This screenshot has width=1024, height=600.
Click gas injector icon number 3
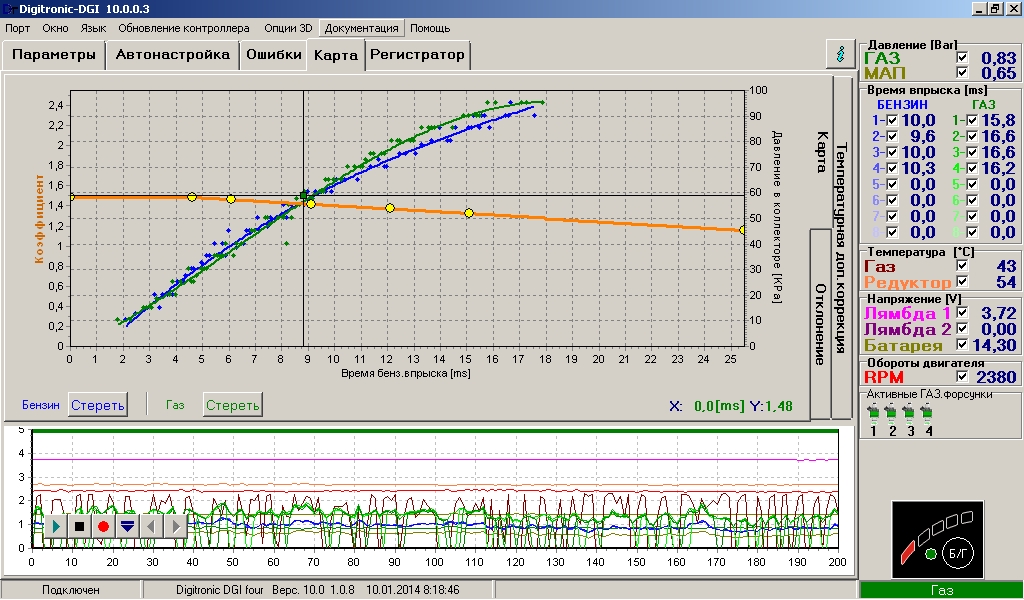click(x=910, y=413)
